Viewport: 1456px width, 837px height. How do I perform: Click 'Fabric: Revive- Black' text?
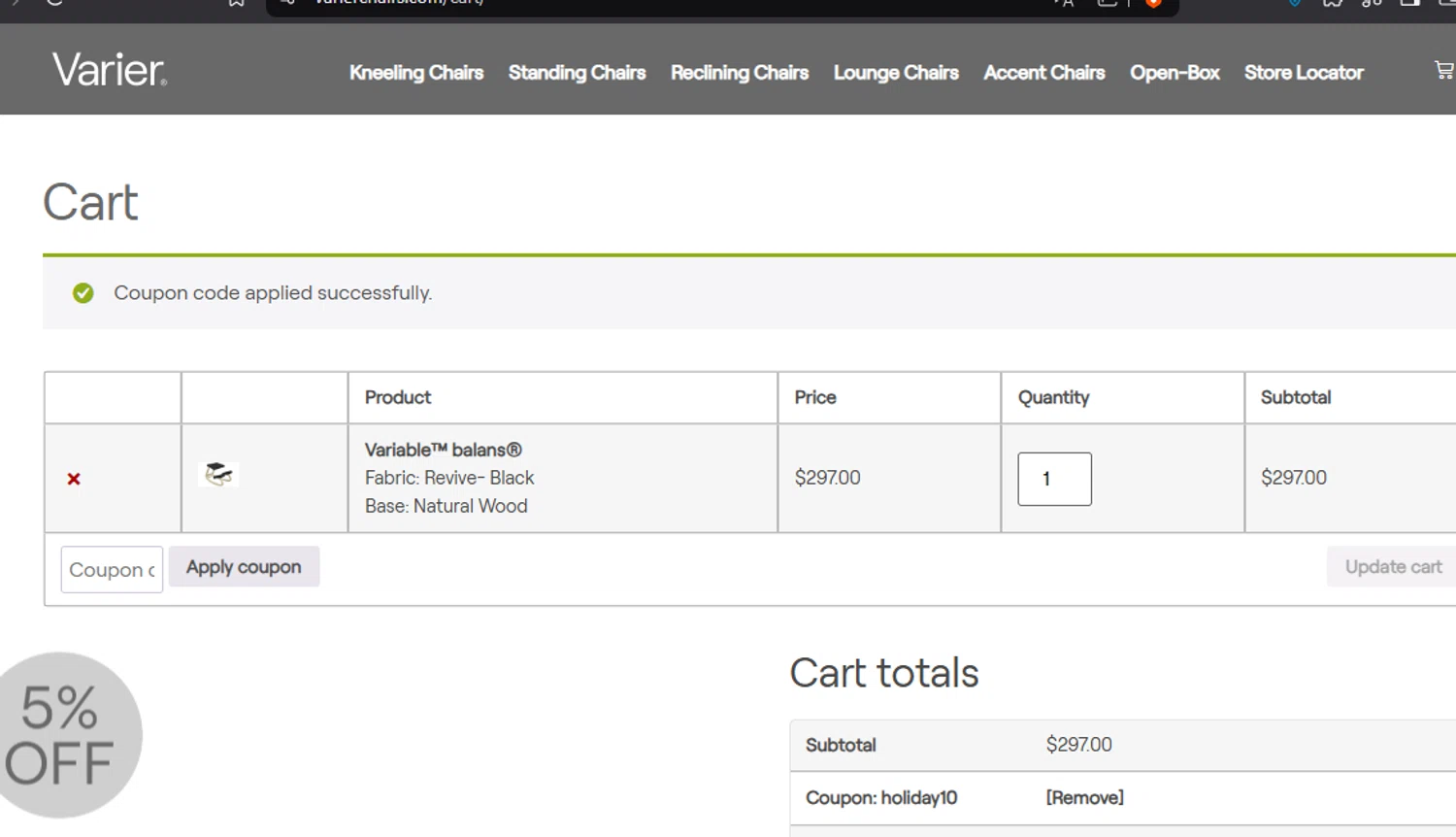[x=449, y=478]
